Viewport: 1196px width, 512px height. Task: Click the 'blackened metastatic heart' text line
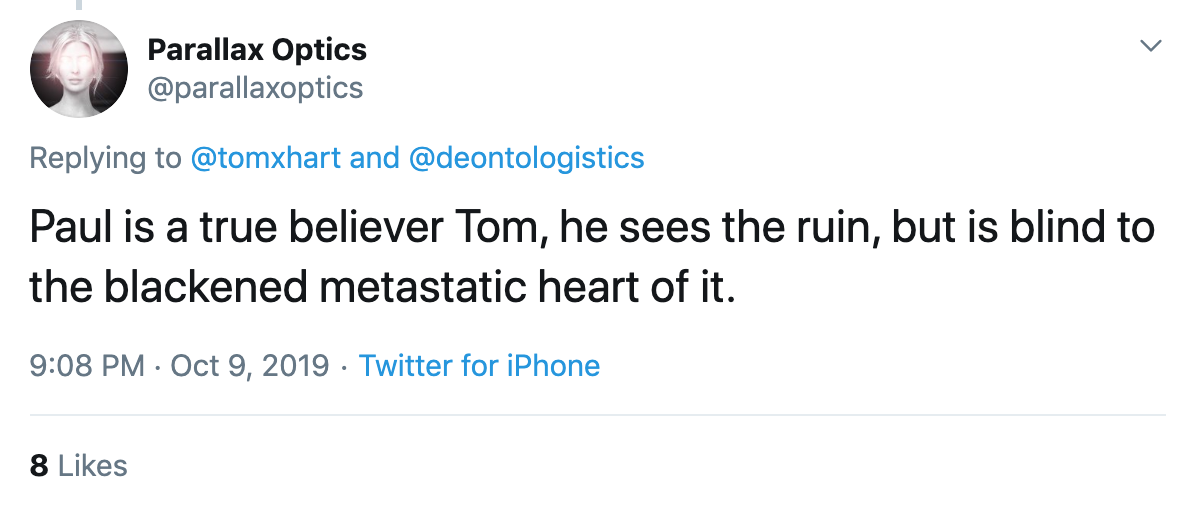(382, 288)
